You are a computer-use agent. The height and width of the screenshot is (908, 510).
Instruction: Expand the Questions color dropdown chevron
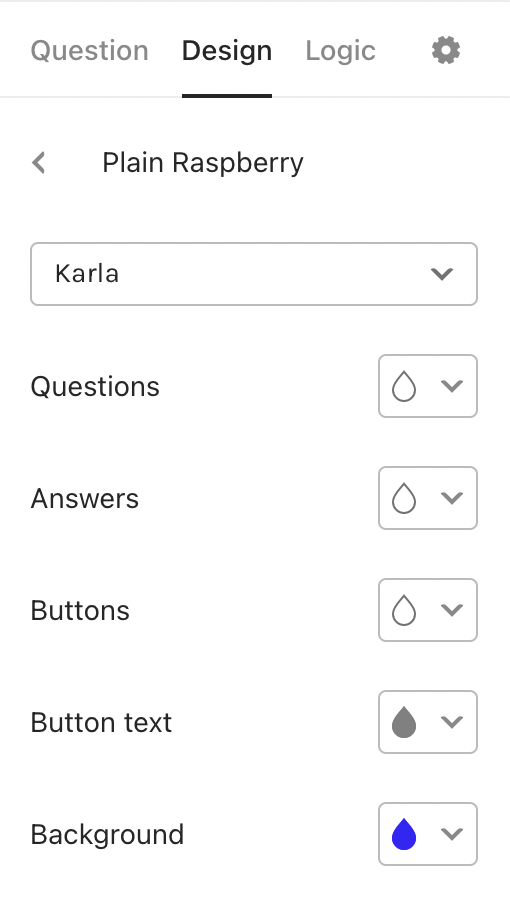(452, 386)
